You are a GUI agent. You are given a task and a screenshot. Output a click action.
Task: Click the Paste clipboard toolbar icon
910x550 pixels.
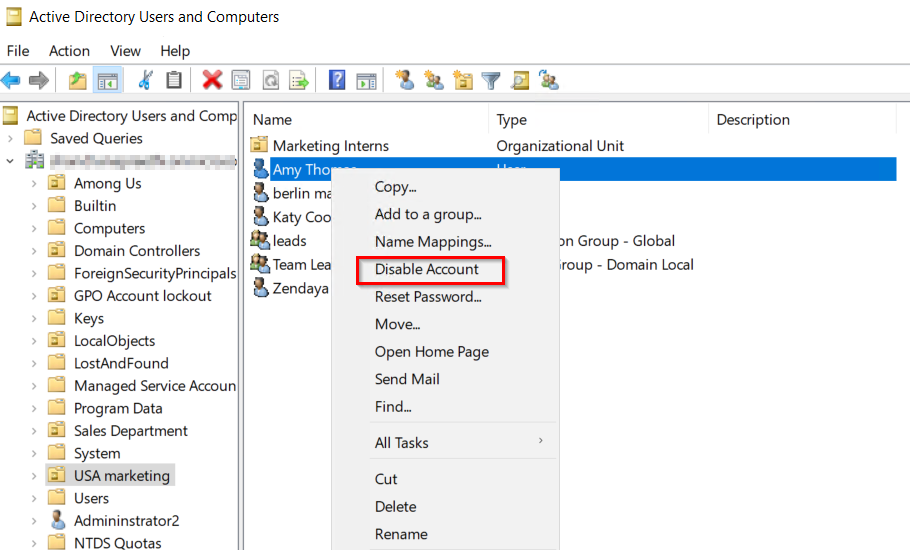pyautogui.click(x=174, y=81)
